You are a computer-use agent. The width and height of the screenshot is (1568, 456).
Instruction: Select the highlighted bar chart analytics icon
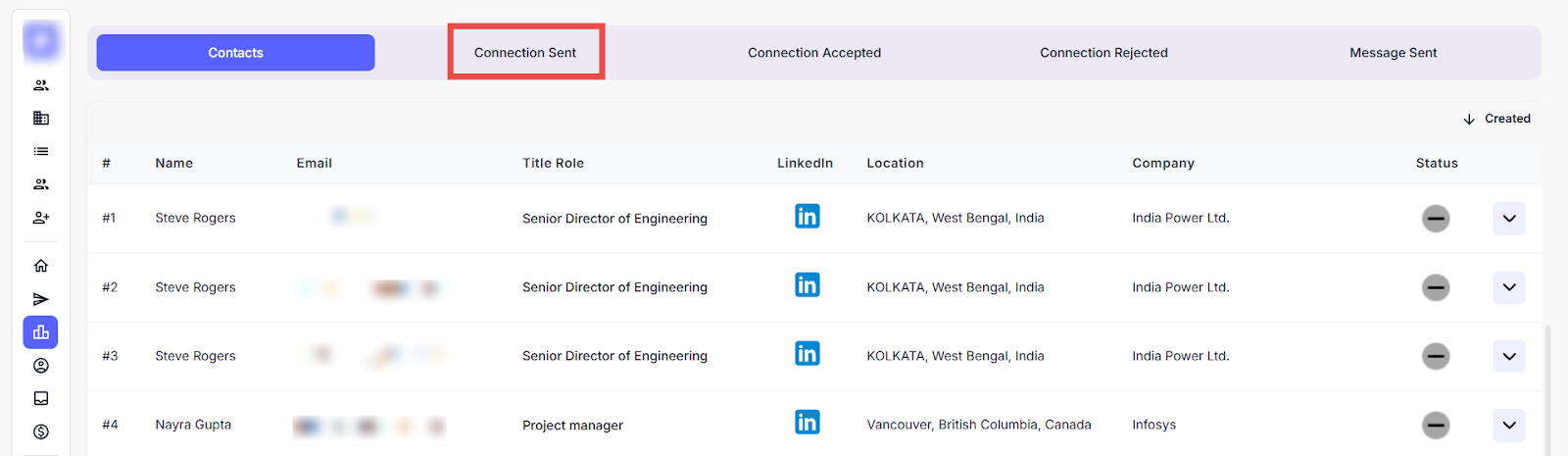coord(41,332)
